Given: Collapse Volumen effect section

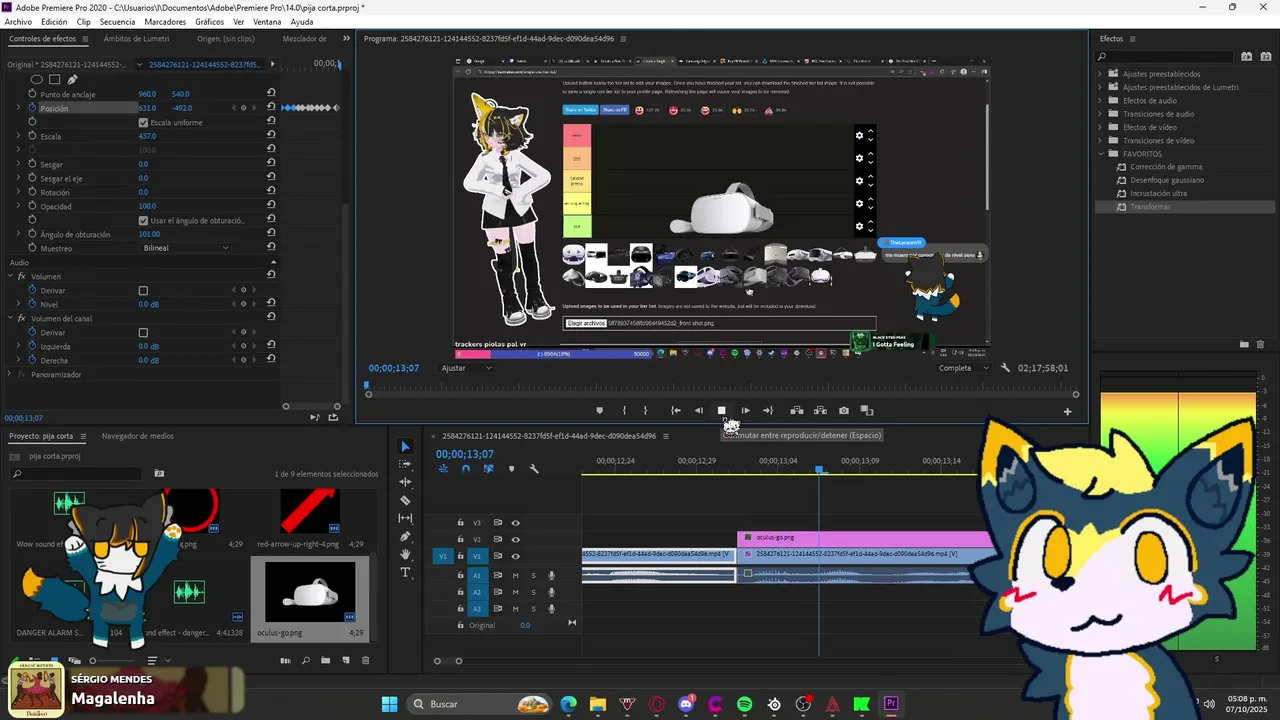Looking at the screenshot, I should click(x=9, y=276).
